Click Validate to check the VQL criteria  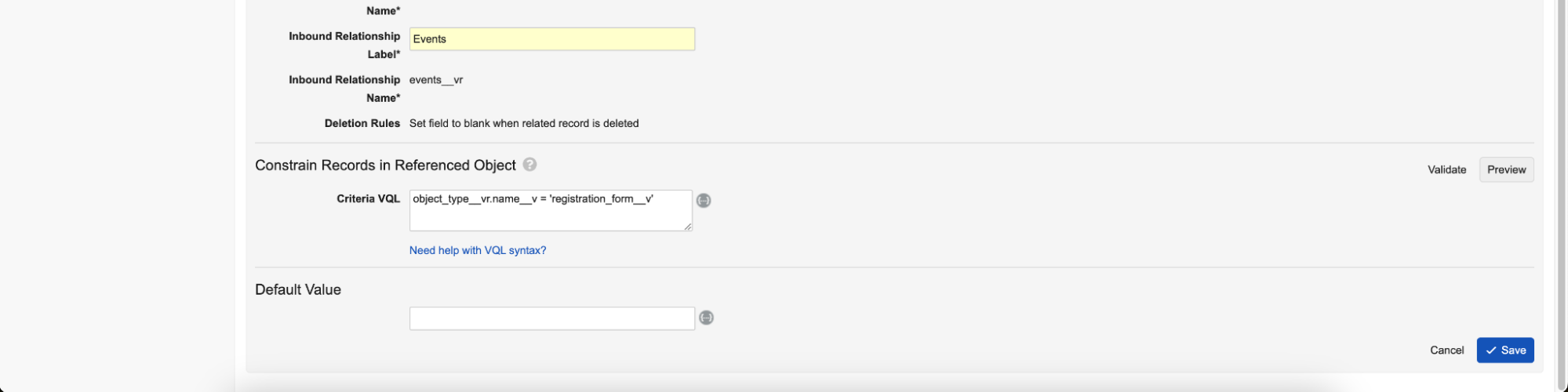pyautogui.click(x=1446, y=169)
